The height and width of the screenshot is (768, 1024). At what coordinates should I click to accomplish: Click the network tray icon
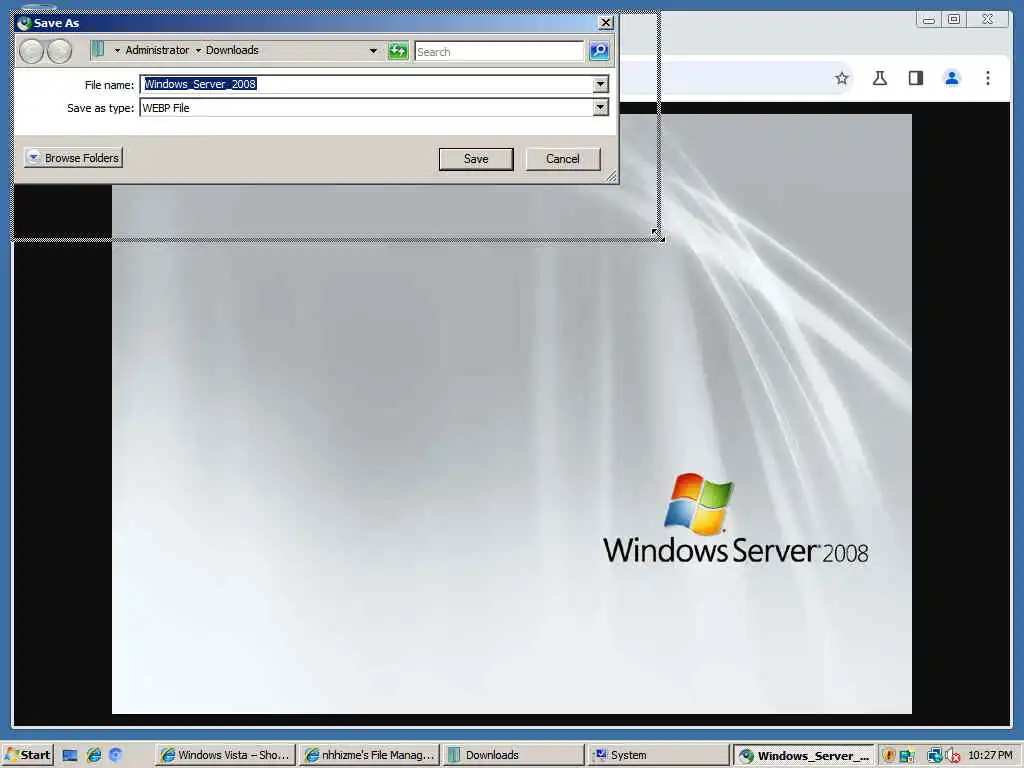pos(935,756)
